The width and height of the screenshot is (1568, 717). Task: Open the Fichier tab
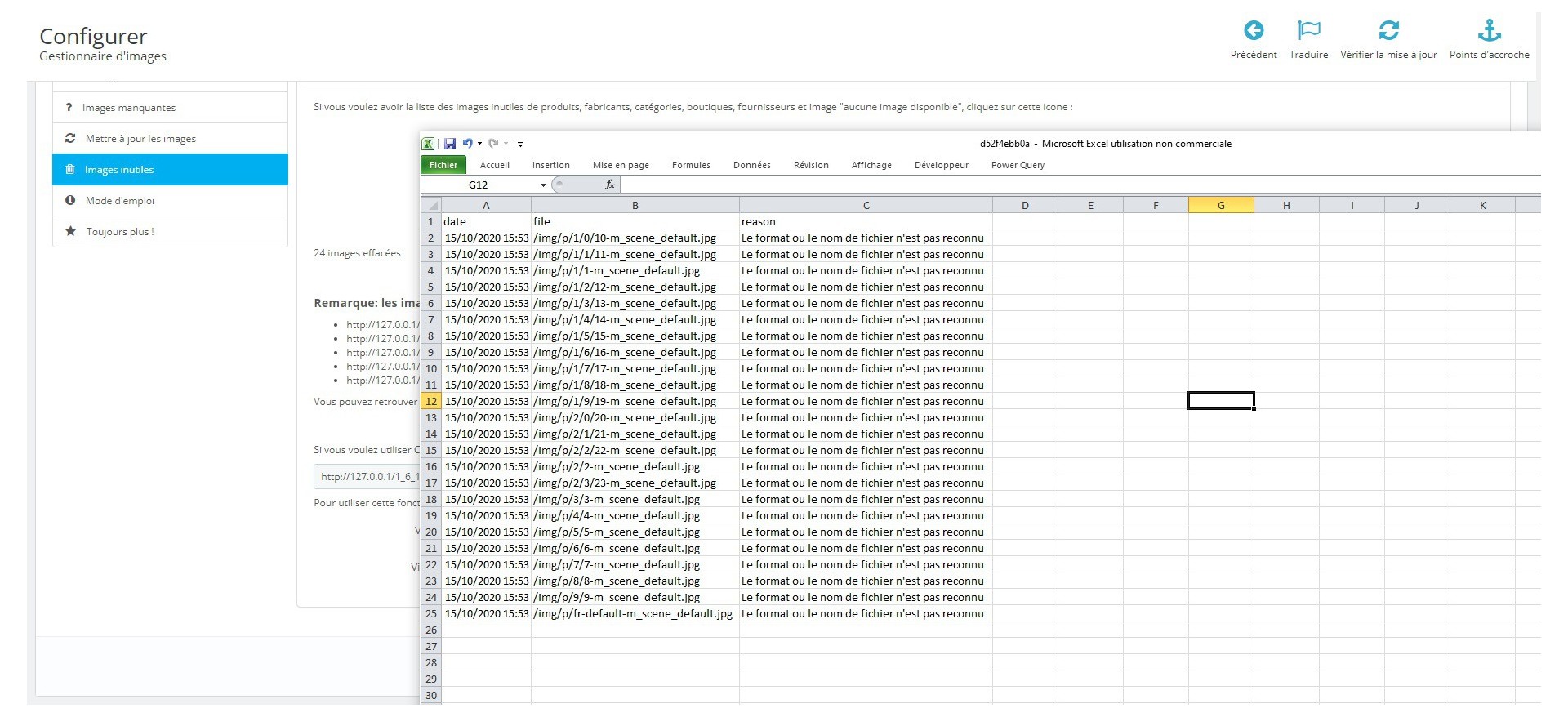(443, 165)
